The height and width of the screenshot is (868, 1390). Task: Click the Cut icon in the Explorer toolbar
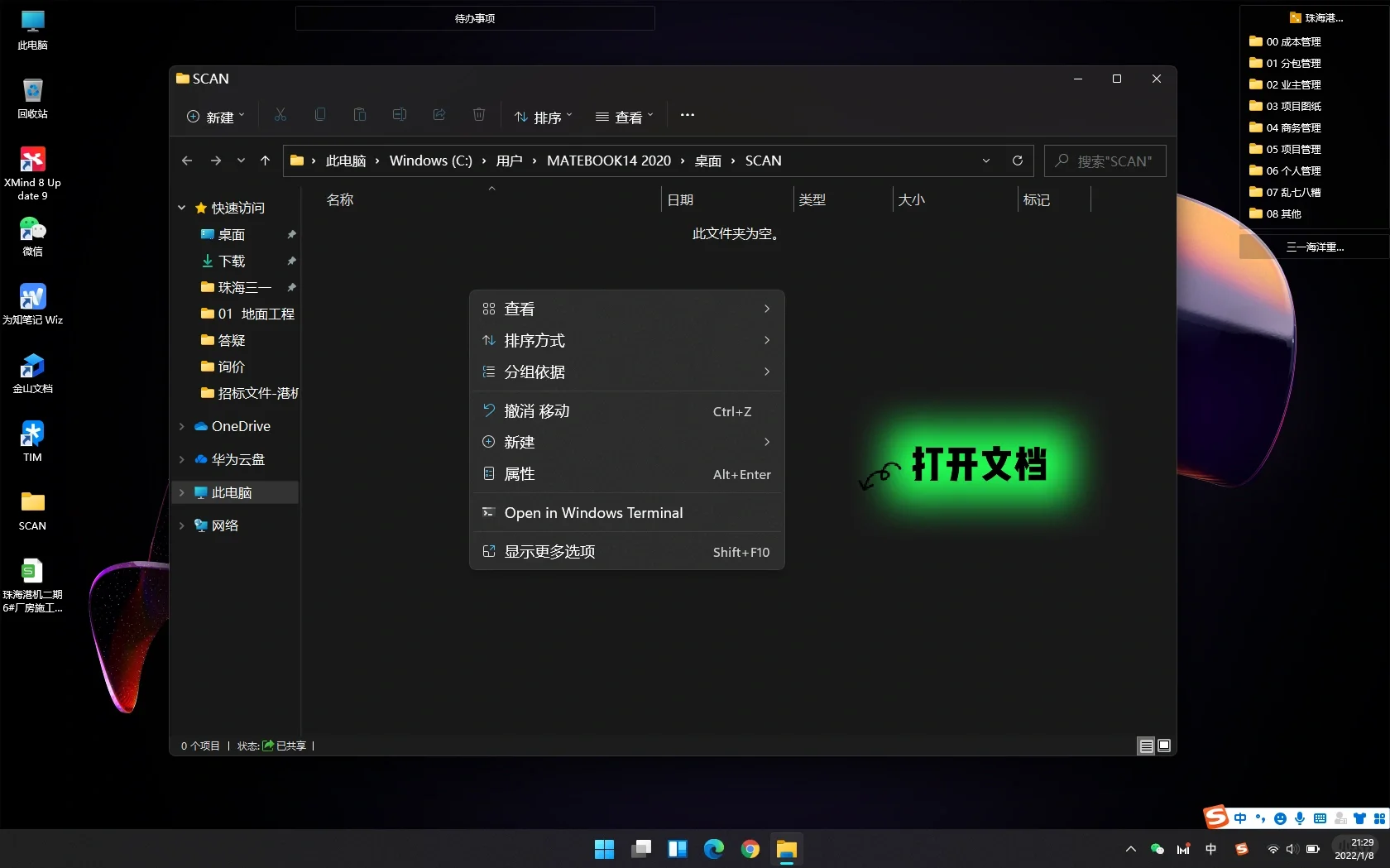click(280, 115)
